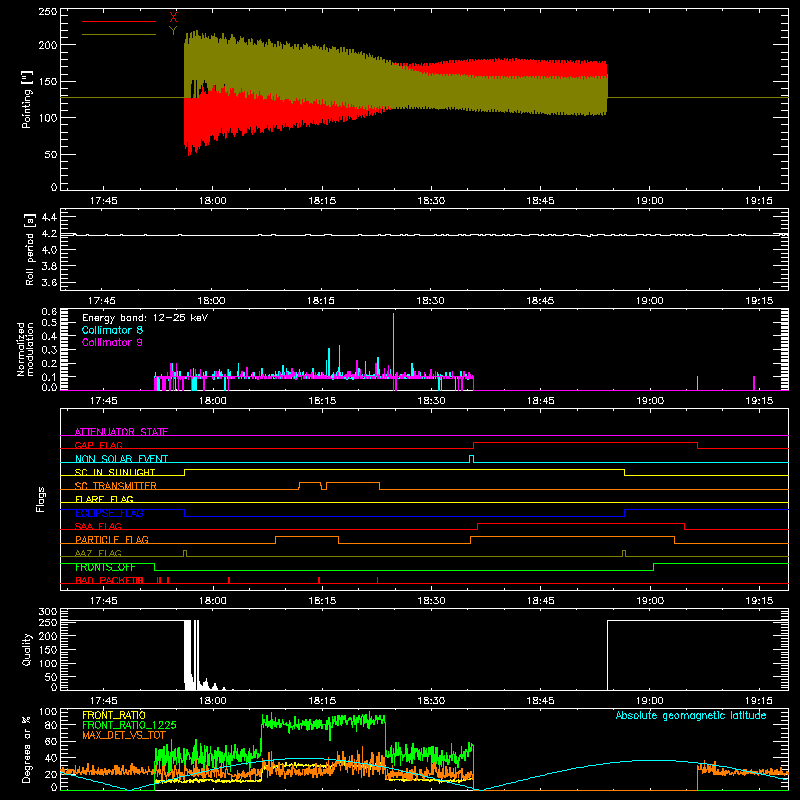
Task: Click the 4.2 tick on Roll period axis
Action: [49, 234]
